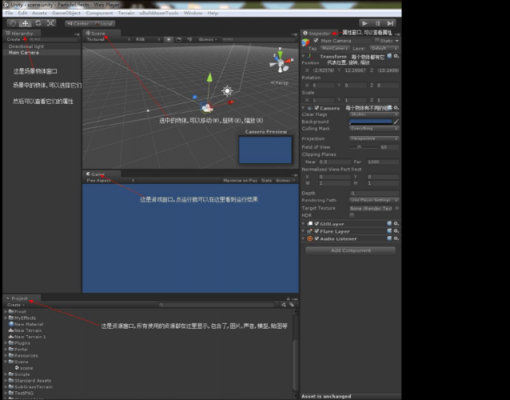Toggle scene audio speaker icon
Screen dimensions: 510x400
(x=189, y=40)
